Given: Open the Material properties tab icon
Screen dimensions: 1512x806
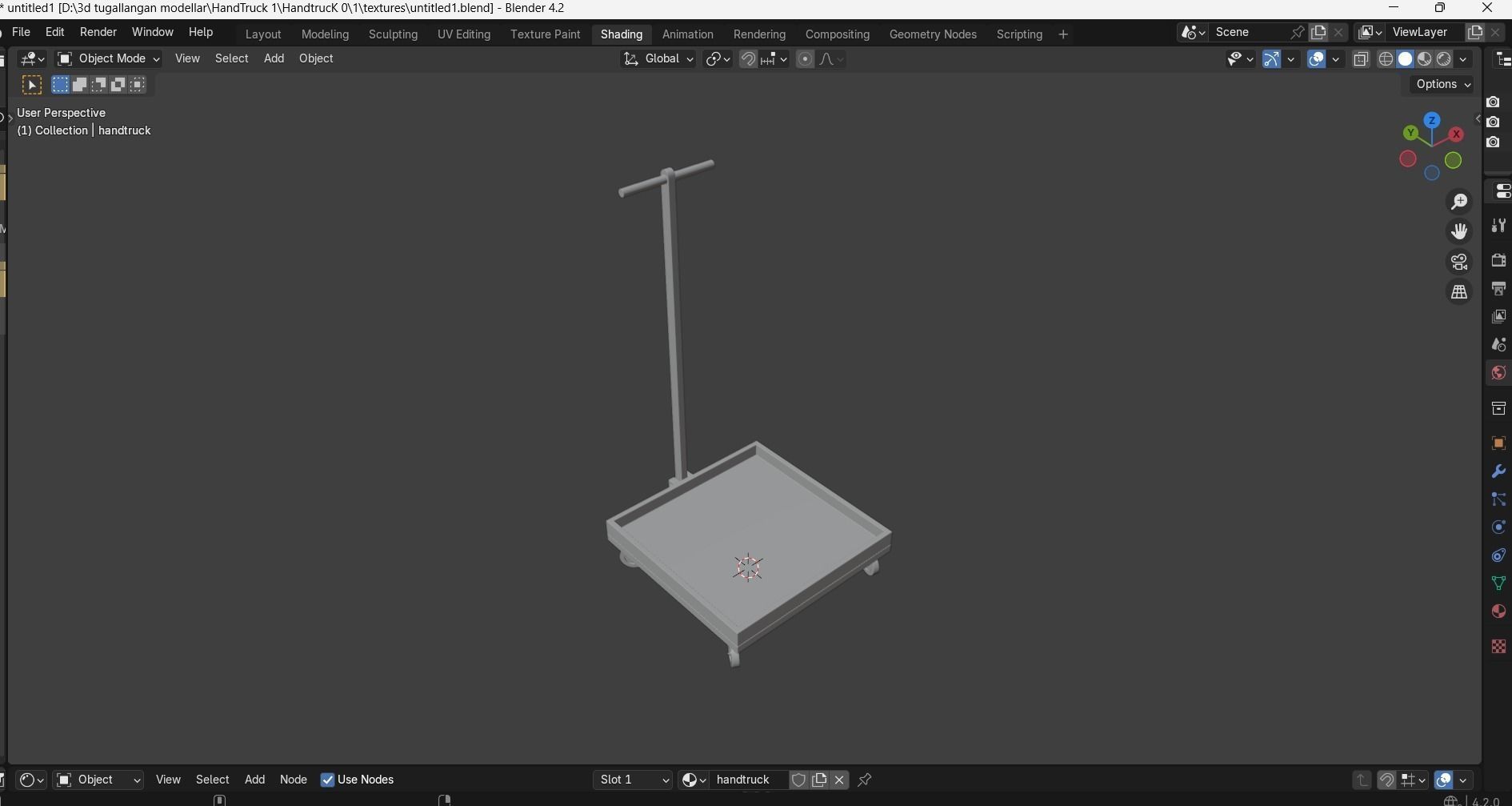Looking at the screenshot, I should 1498,611.
